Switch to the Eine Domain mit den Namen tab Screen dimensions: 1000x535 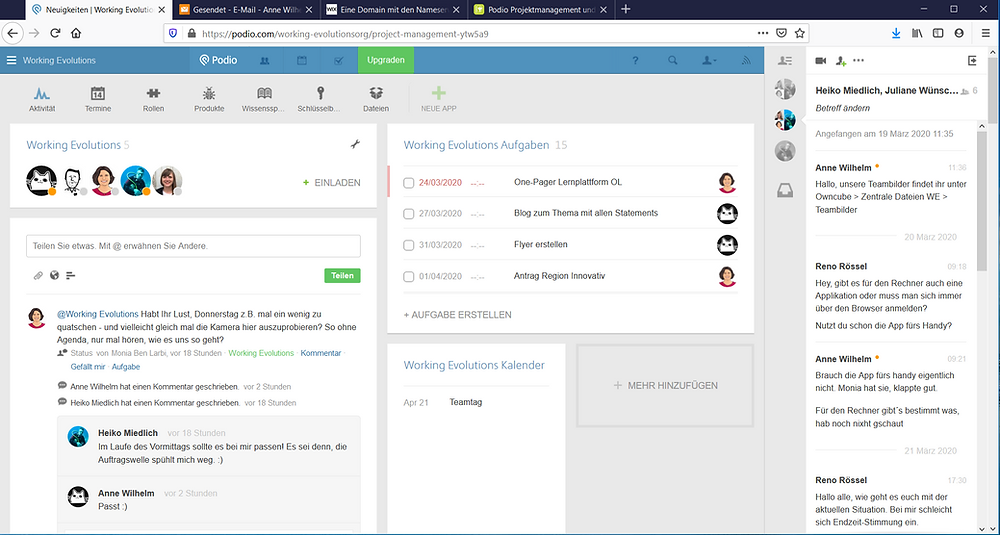(x=395, y=9)
